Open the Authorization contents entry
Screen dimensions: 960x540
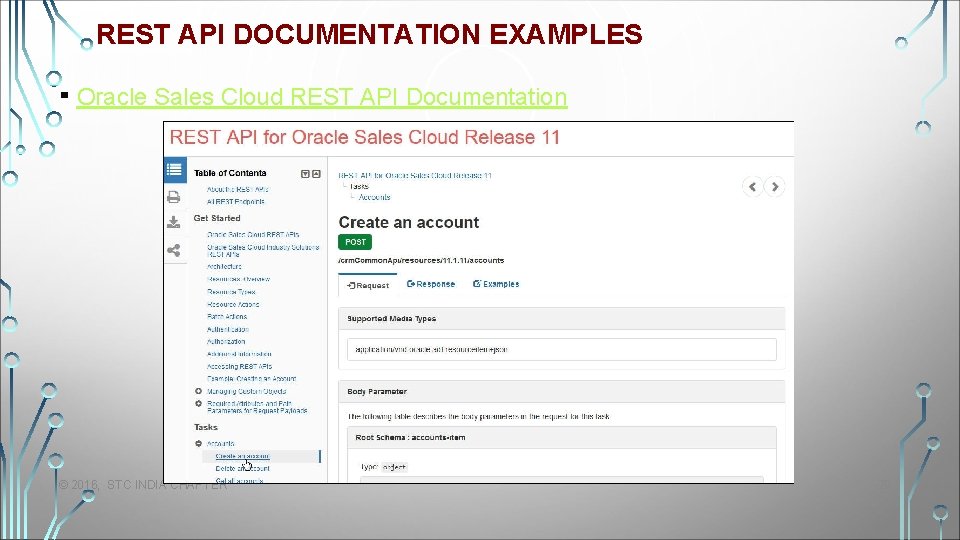[226, 342]
